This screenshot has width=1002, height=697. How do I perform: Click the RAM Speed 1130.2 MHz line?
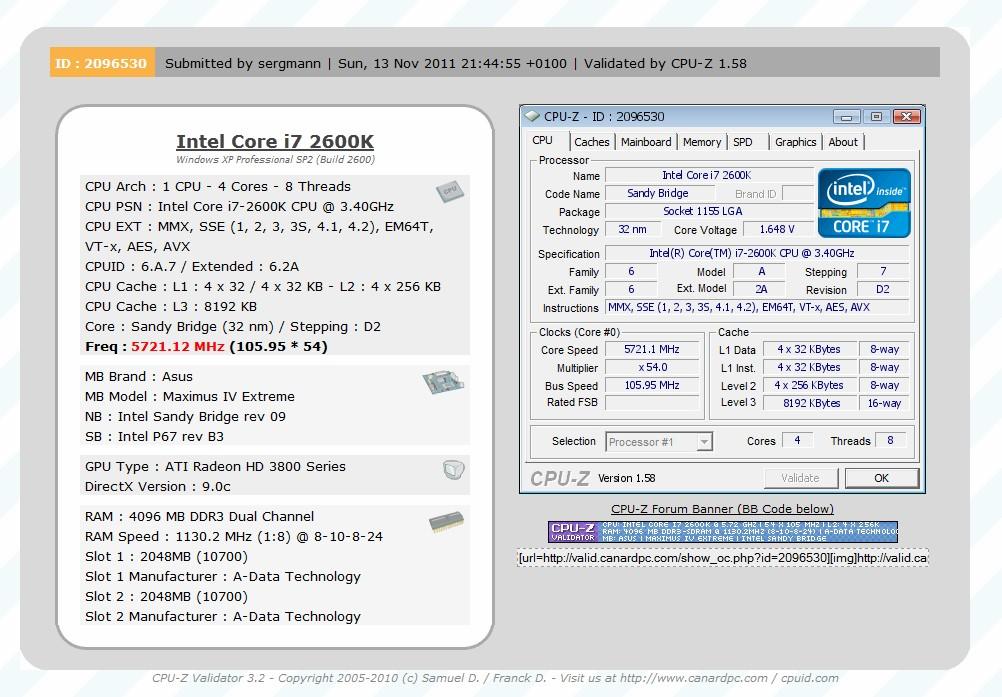click(x=234, y=537)
